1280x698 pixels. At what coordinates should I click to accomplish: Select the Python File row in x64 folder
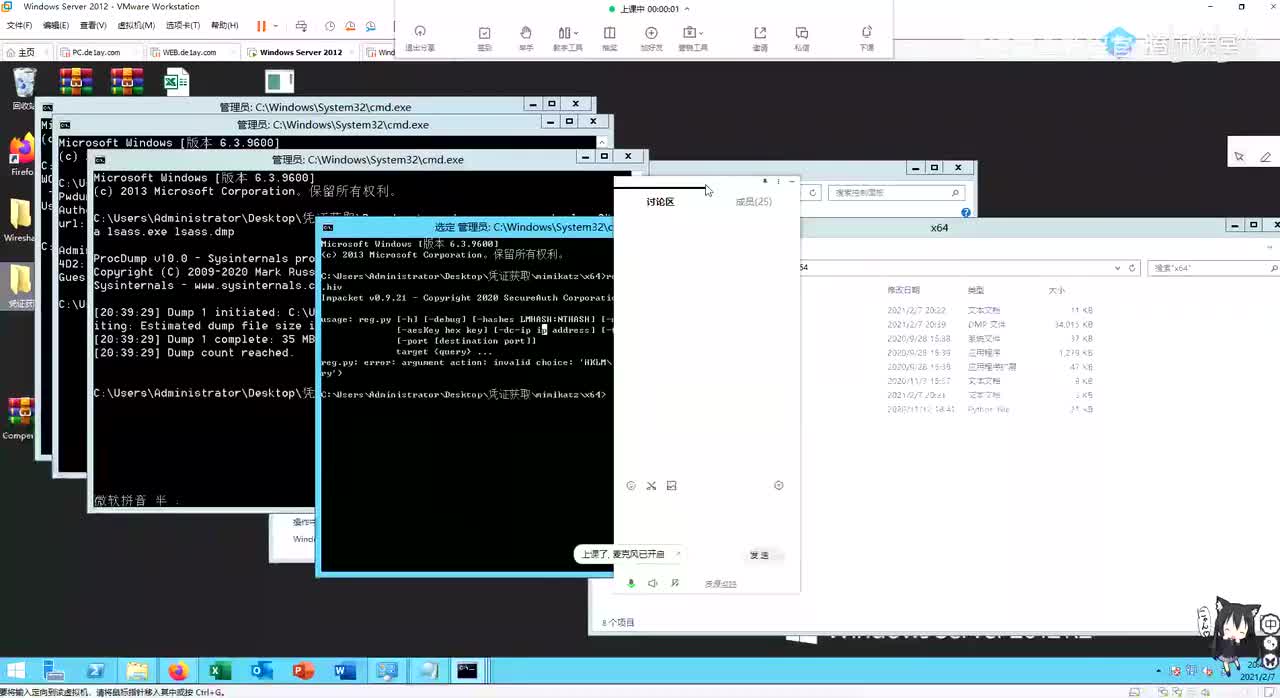pyautogui.click(x=990, y=410)
